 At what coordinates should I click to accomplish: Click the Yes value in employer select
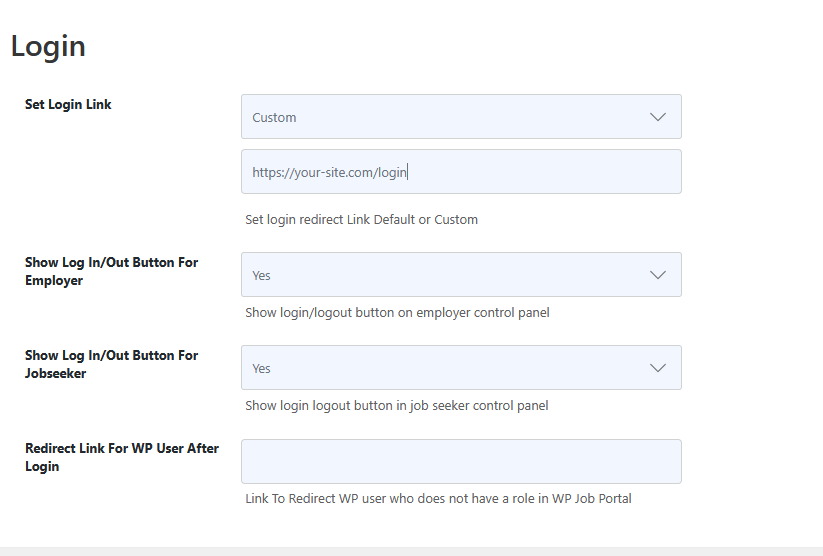pos(261,275)
